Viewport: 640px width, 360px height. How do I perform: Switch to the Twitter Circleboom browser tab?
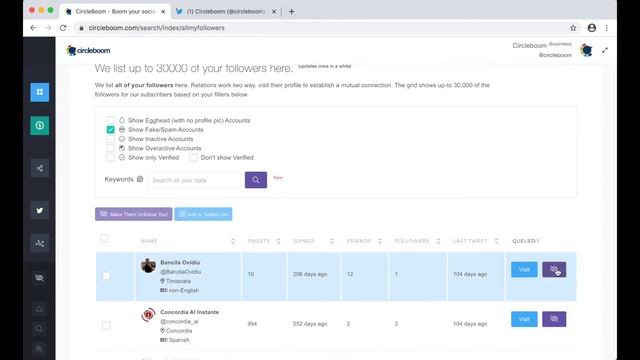point(226,12)
